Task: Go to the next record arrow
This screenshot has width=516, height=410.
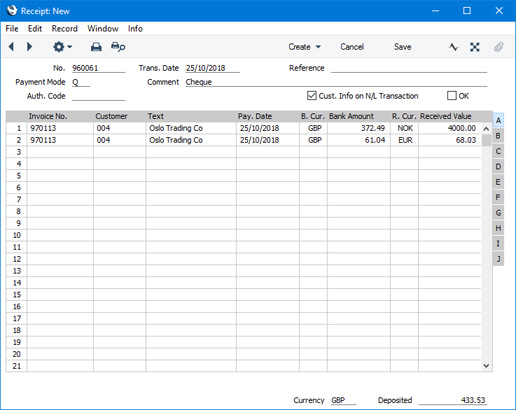Action: 29,47
